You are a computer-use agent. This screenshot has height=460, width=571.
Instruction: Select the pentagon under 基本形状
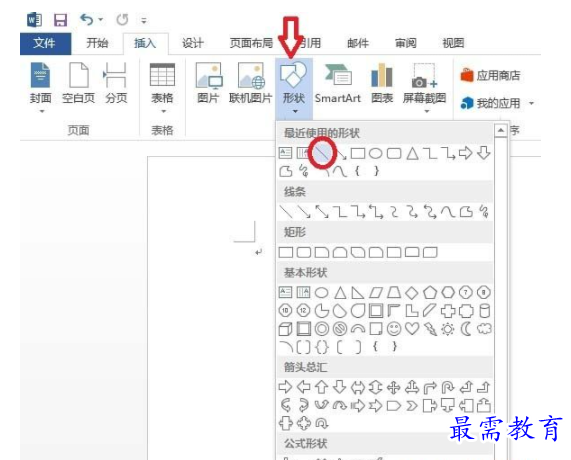click(430, 292)
